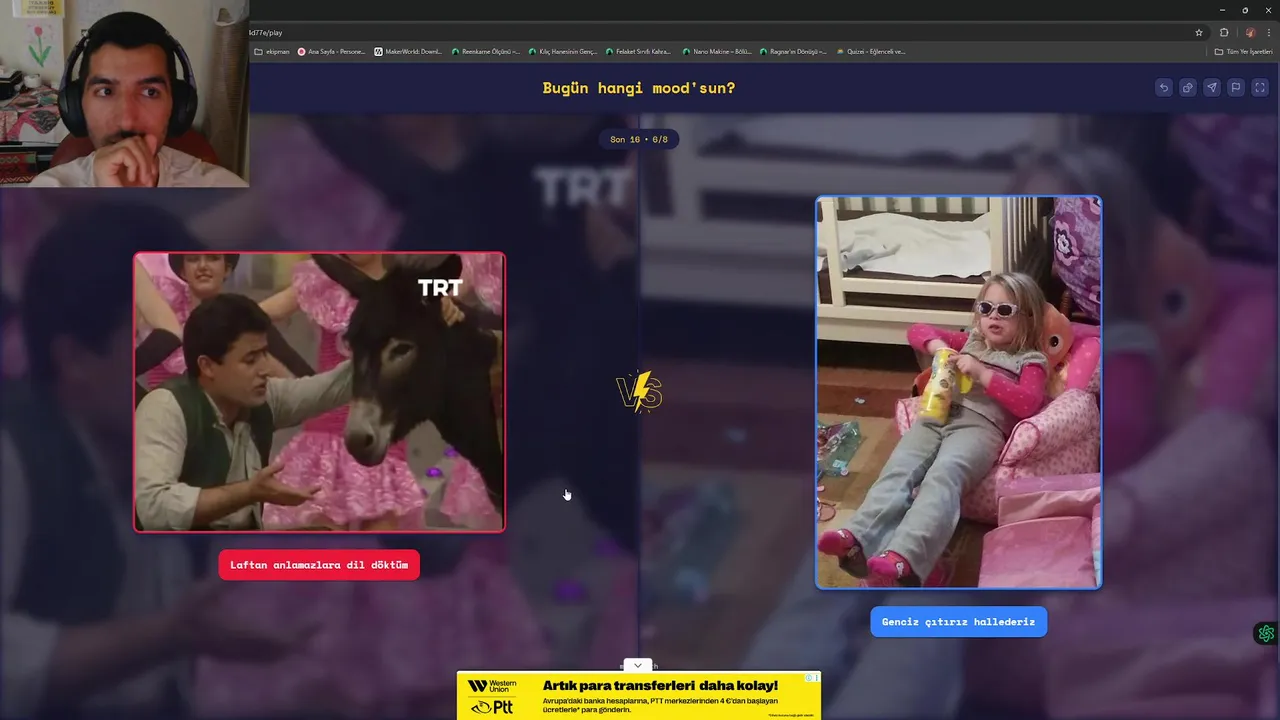Choose 'Genciz çıtırız hallederiz' button
Screen dimensions: 1280x720
[x=958, y=622]
